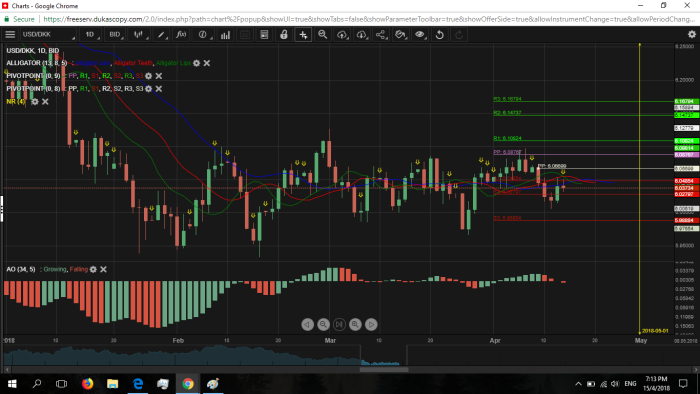Toggle the eye visibility icon

point(420,34)
